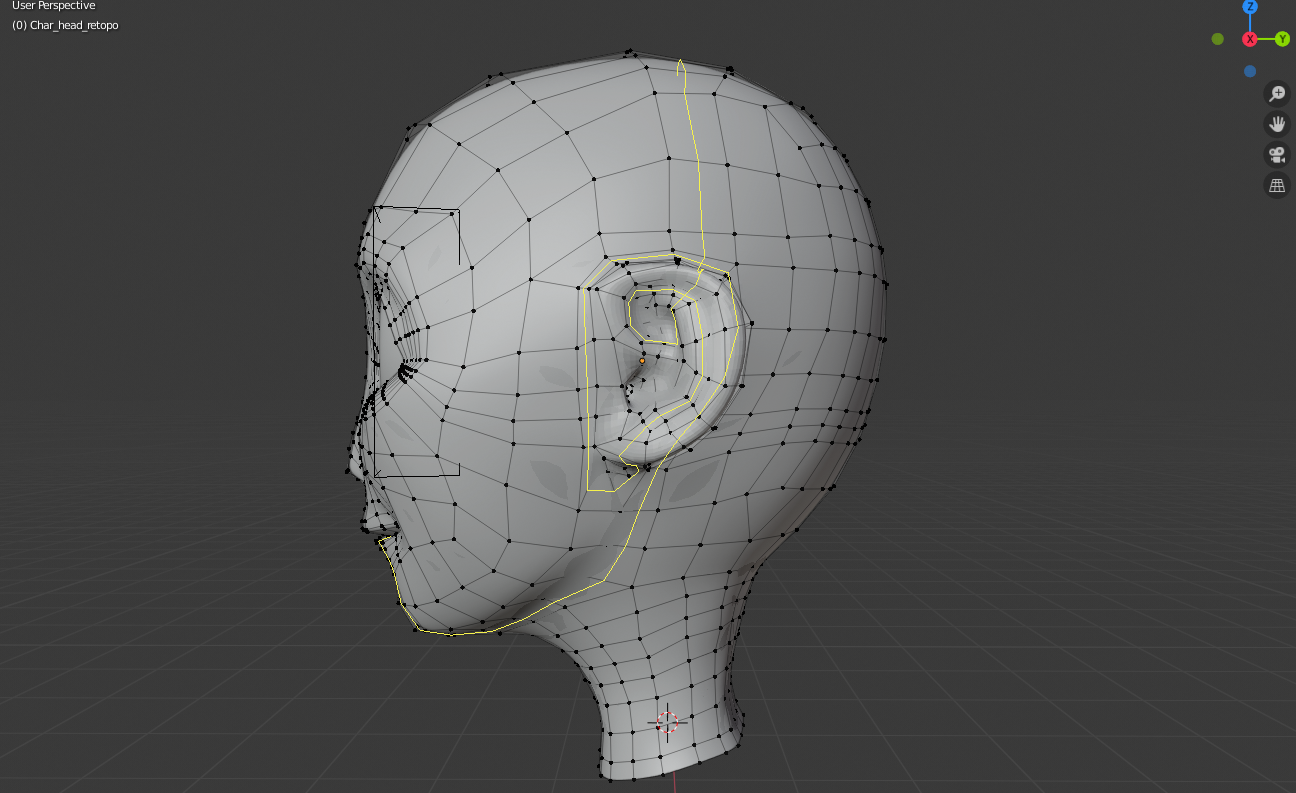Click the Z axis on the navigation gizmo
Viewport: 1296px width, 793px height.
(x=1249, y=8)
